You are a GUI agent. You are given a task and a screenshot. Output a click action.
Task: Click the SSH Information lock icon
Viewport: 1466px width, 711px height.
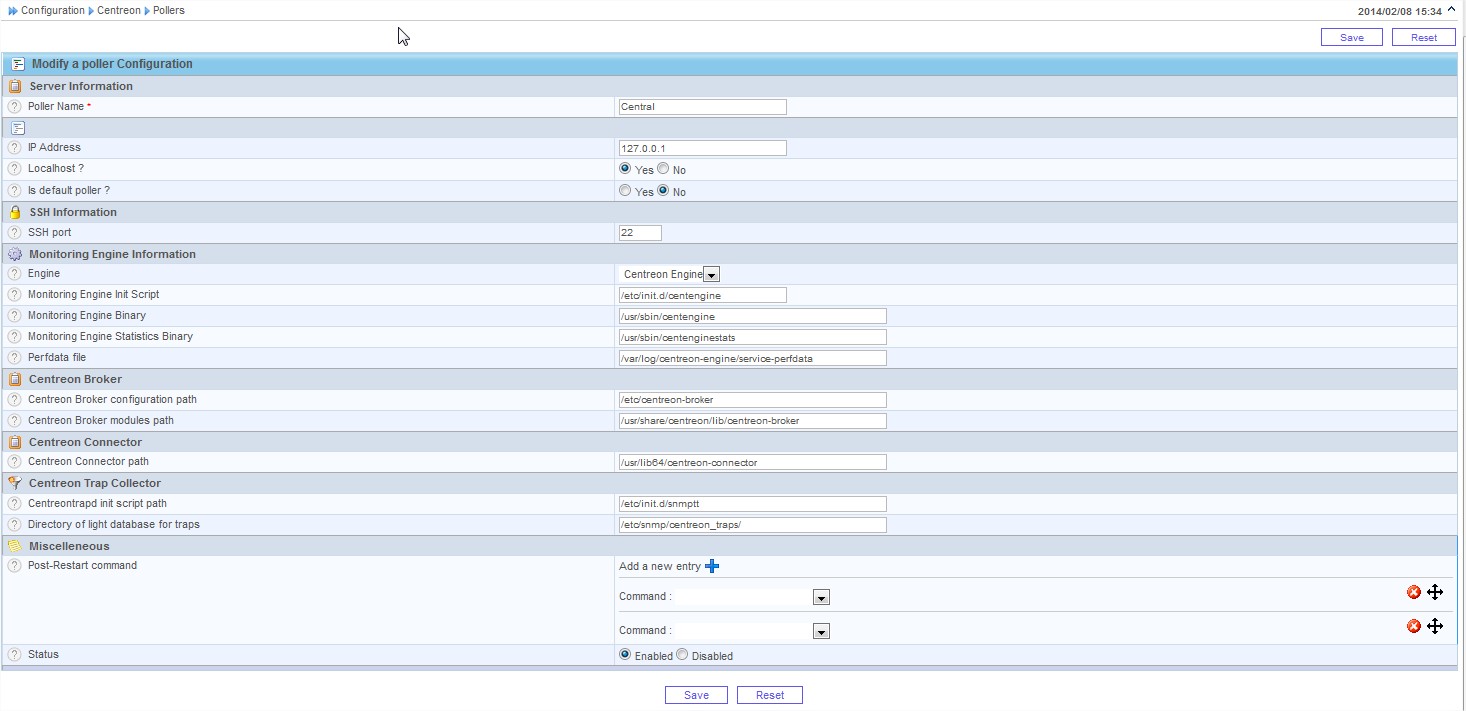pyautogui.click(x=15, y=212)
